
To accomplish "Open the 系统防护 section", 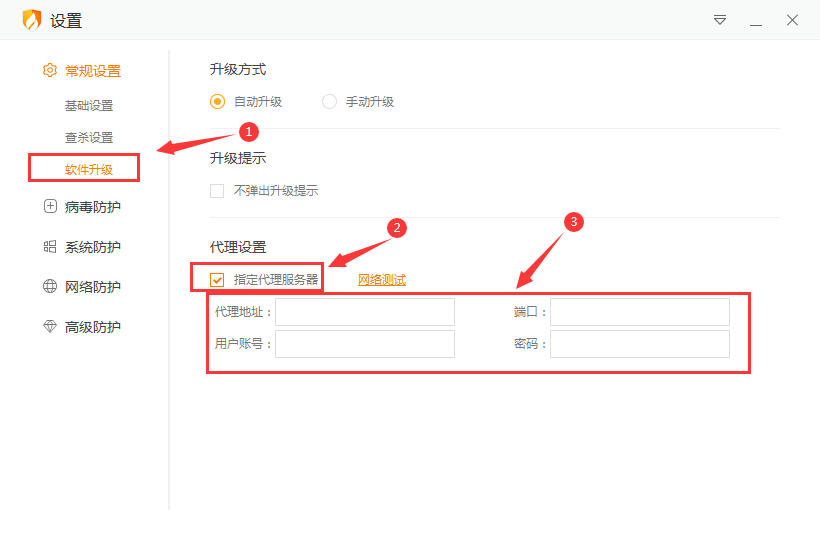I will tap(93, 247).
